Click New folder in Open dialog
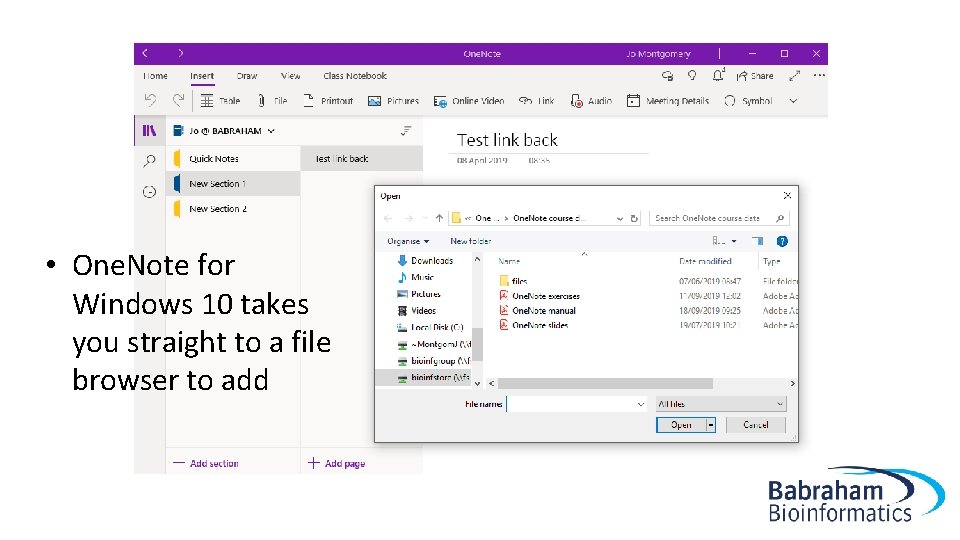This screenshot has width=960, height=540. point(470,241)
